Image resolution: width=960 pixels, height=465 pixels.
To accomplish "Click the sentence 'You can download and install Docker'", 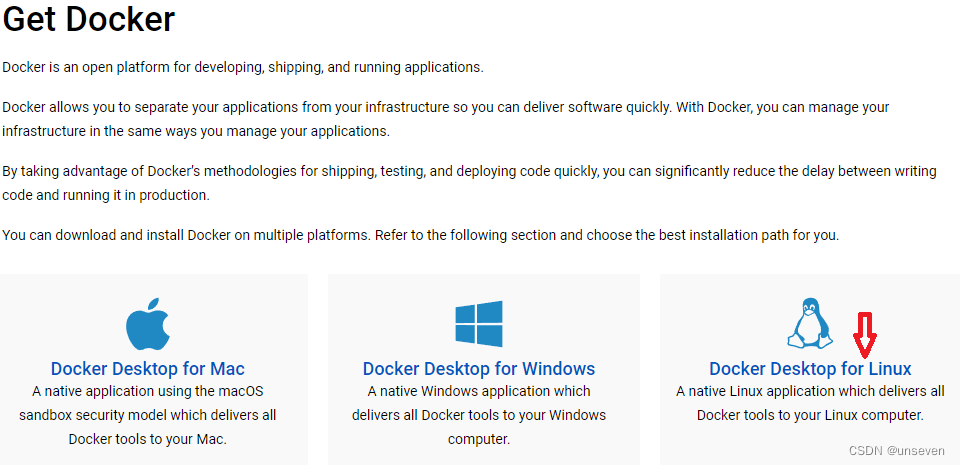I will pos(421,236).
